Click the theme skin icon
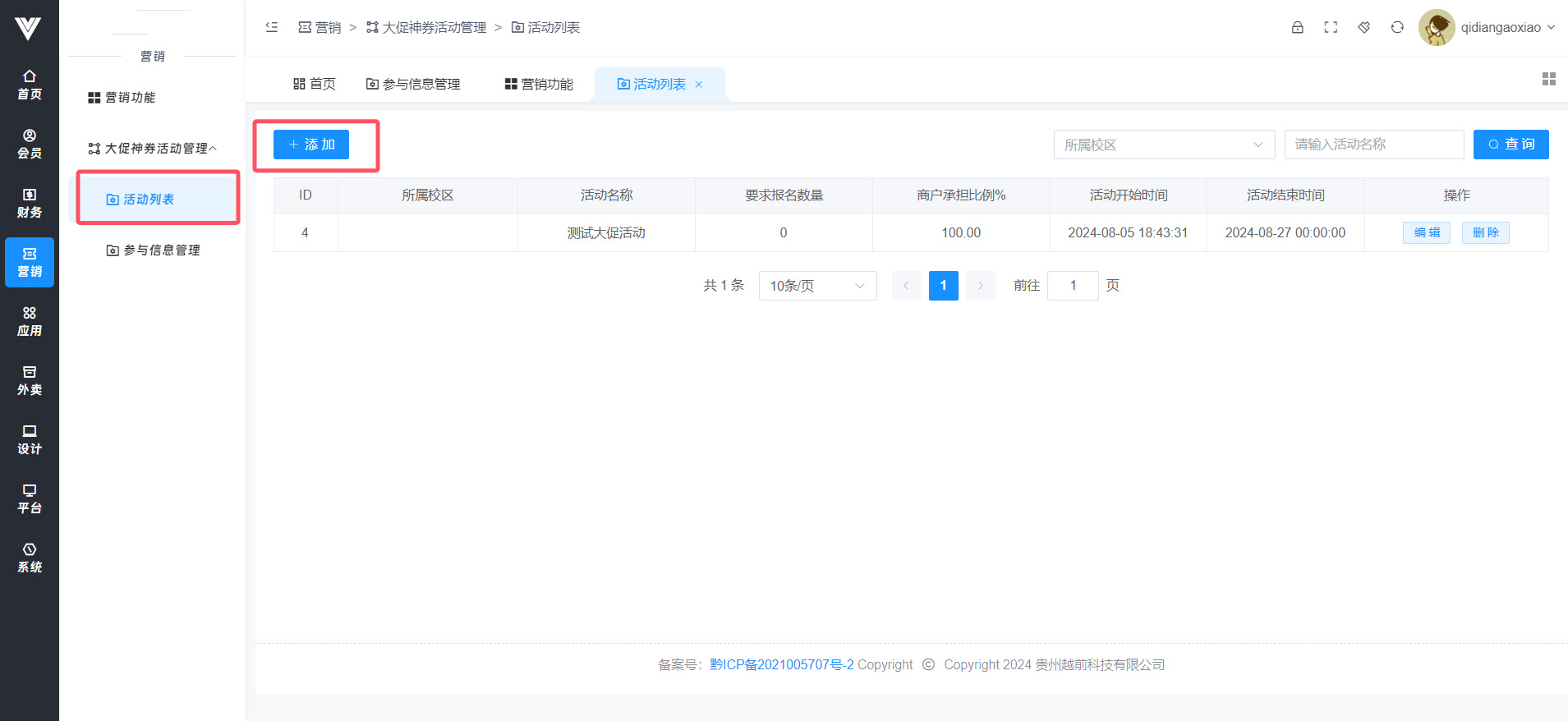The height and width of the screenshot is (721, 1568). point(1363,27)
